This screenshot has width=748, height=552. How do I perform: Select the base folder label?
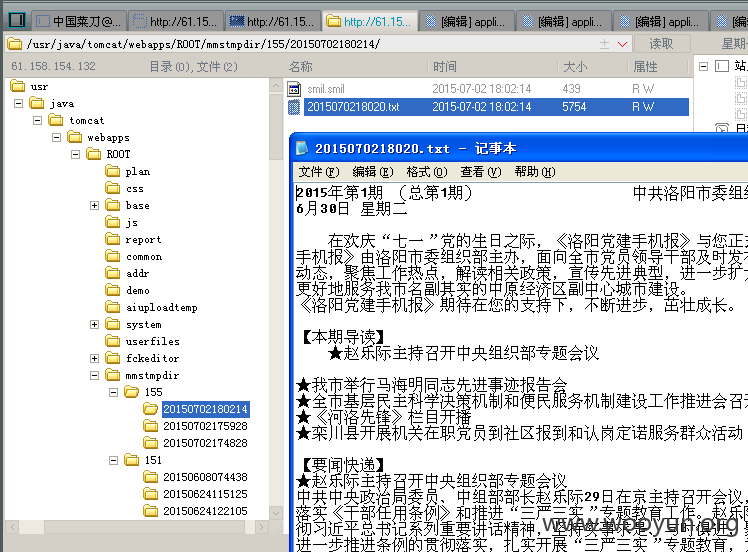[x=138, y=205]
